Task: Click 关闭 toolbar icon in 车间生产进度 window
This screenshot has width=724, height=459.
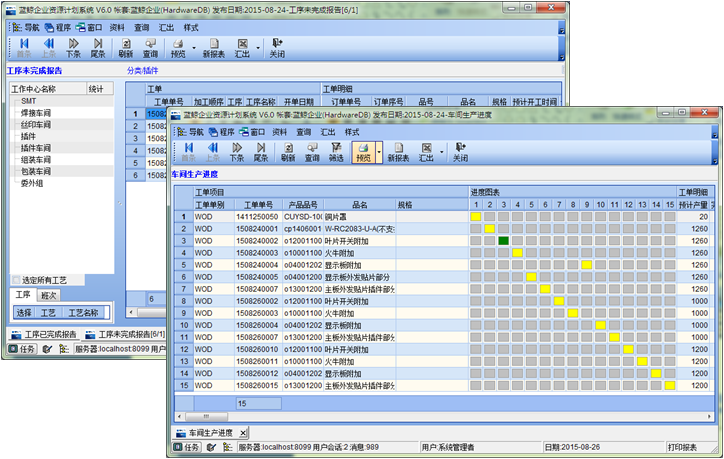Action: [460, 152]
